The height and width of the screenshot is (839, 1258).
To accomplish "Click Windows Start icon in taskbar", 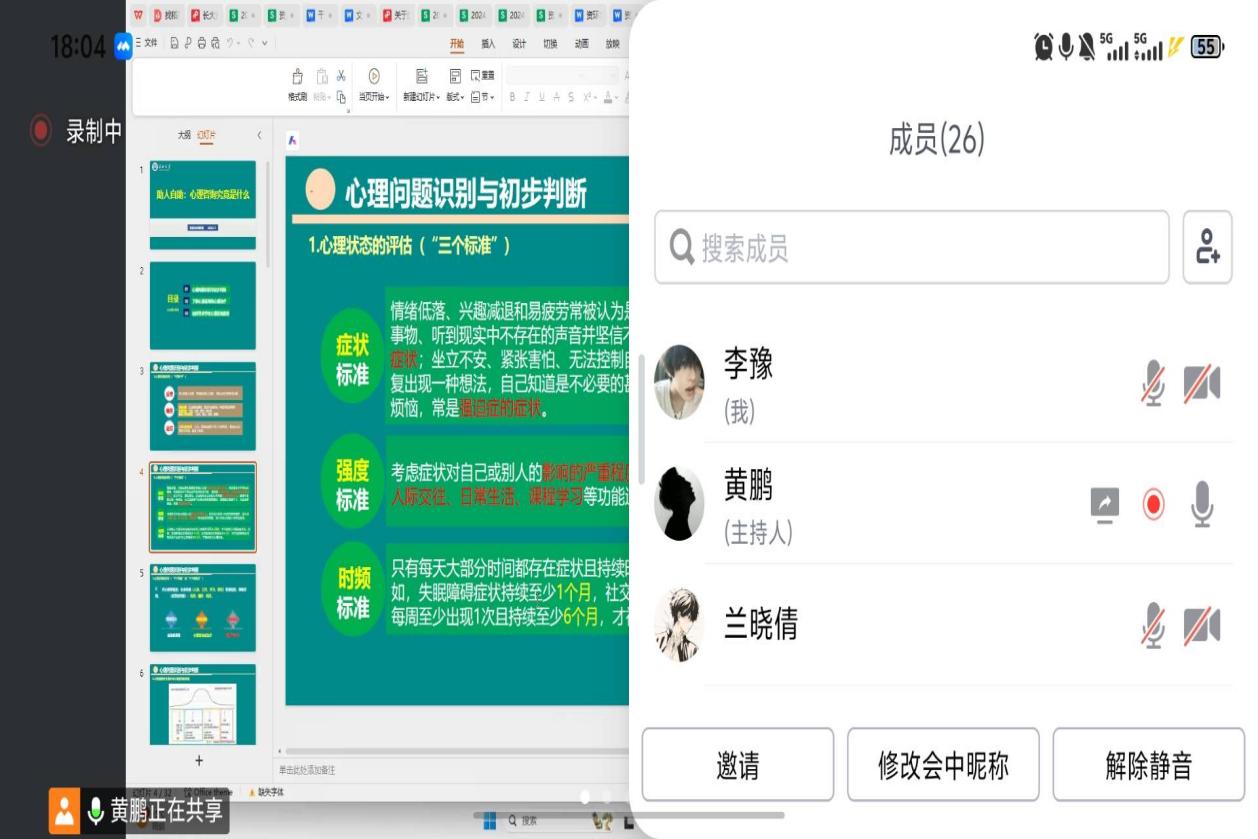I will (490, 821).
